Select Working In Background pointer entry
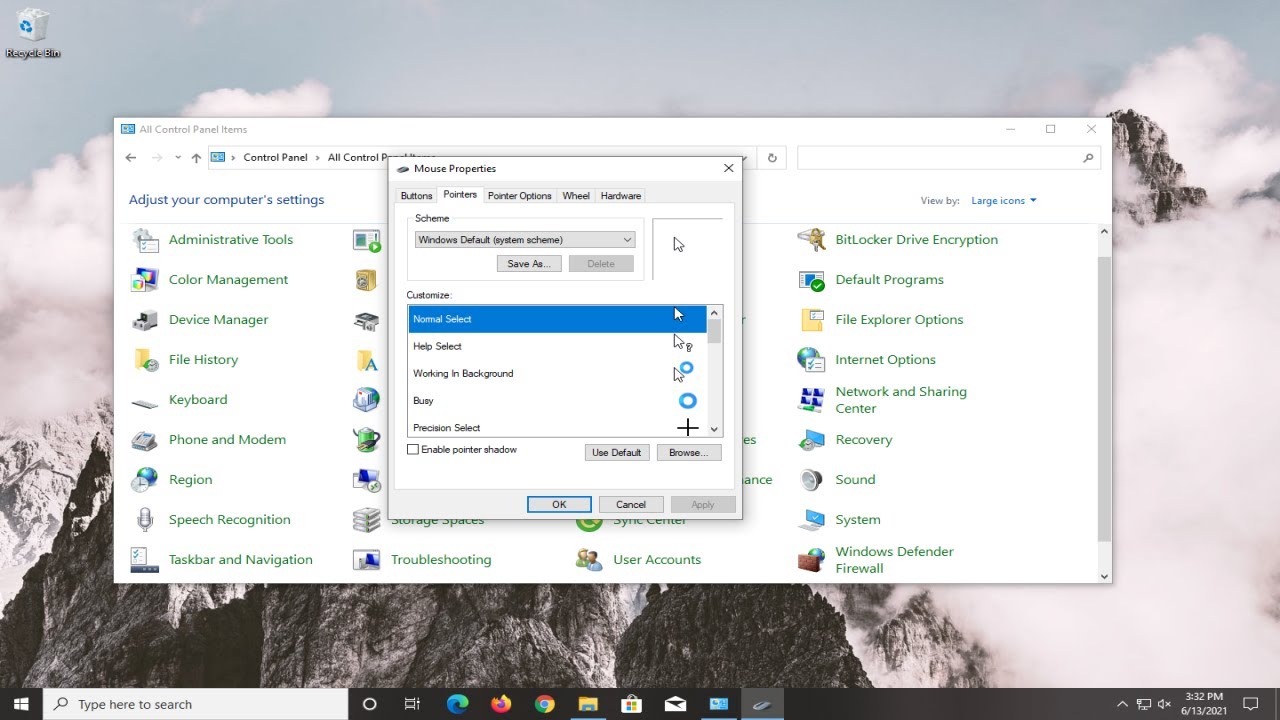Image resolution: width=1280 pixels, height=720 pixels. tap(557, 373)
